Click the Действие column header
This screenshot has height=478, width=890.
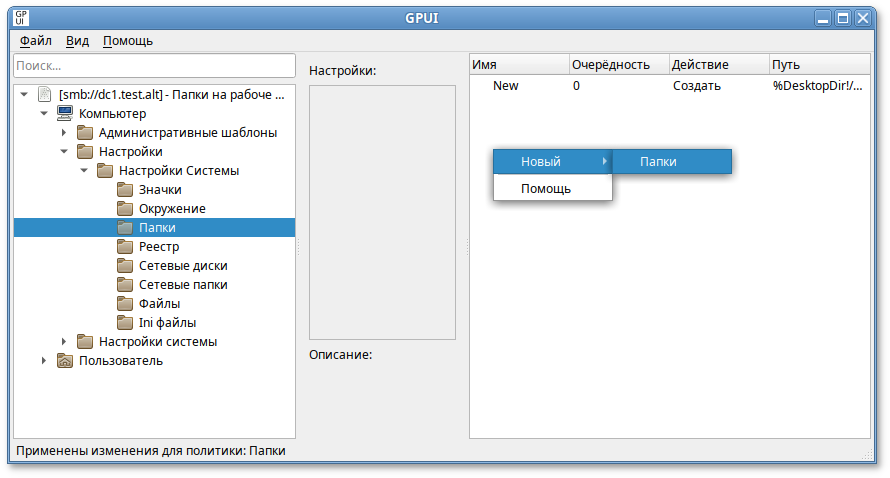700,65
